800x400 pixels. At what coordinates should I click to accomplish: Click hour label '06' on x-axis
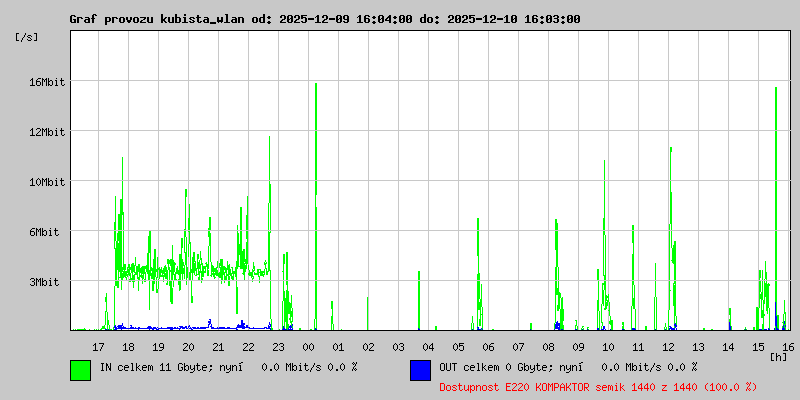[488, 347]
